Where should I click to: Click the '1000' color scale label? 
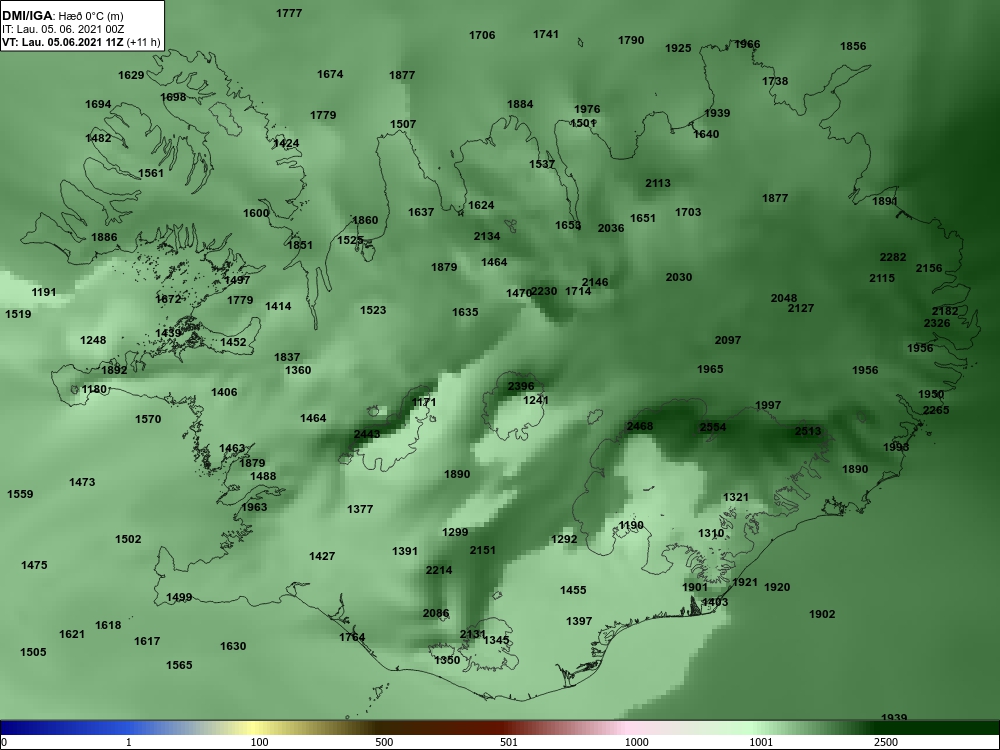[x=638, y=742]
